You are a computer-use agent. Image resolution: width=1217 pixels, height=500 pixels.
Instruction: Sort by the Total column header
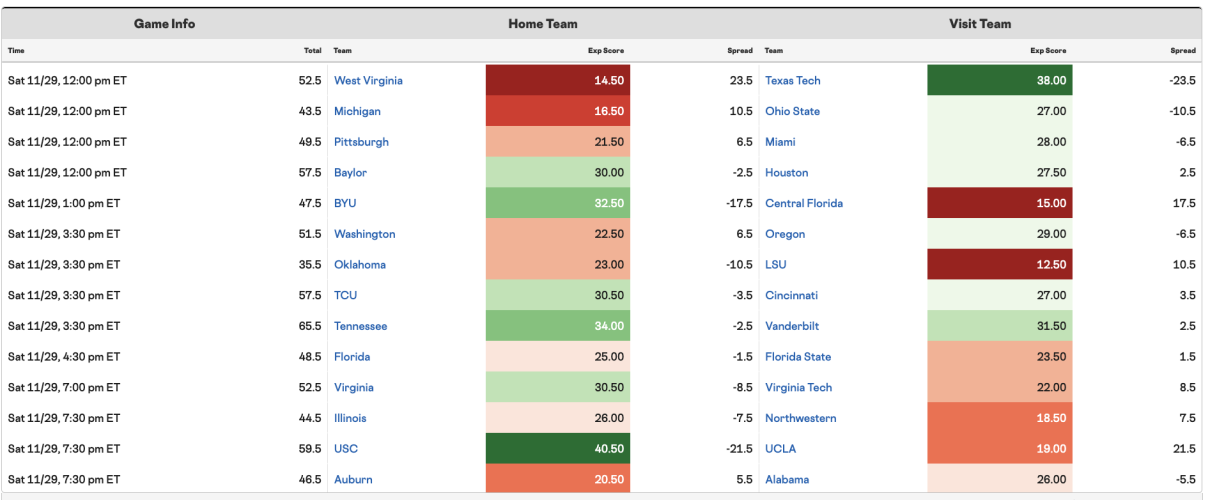pyautogui.click(x=313, y=50)
